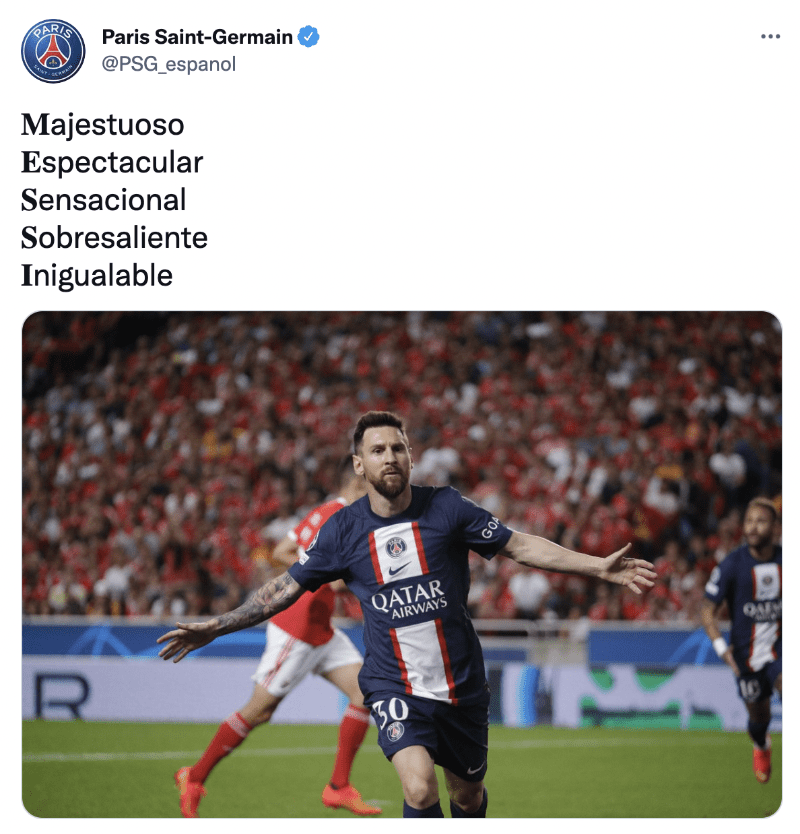Select the word Majestuoso in tweet
The image size is (800, 834).
(103, 125)
